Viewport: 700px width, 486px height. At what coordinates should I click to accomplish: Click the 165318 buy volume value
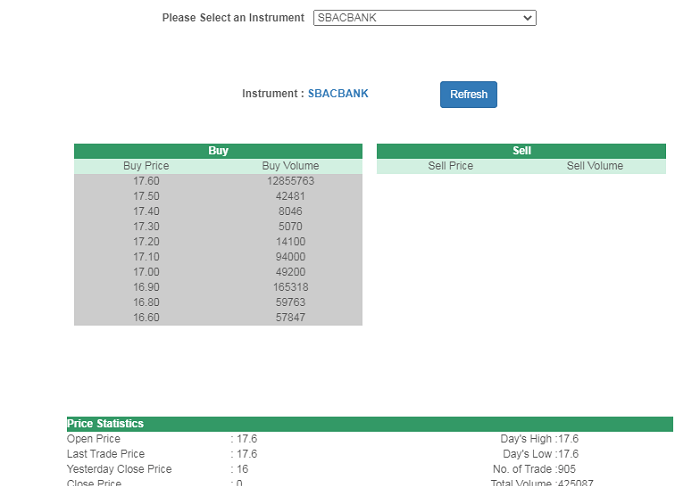click(290, 287)
